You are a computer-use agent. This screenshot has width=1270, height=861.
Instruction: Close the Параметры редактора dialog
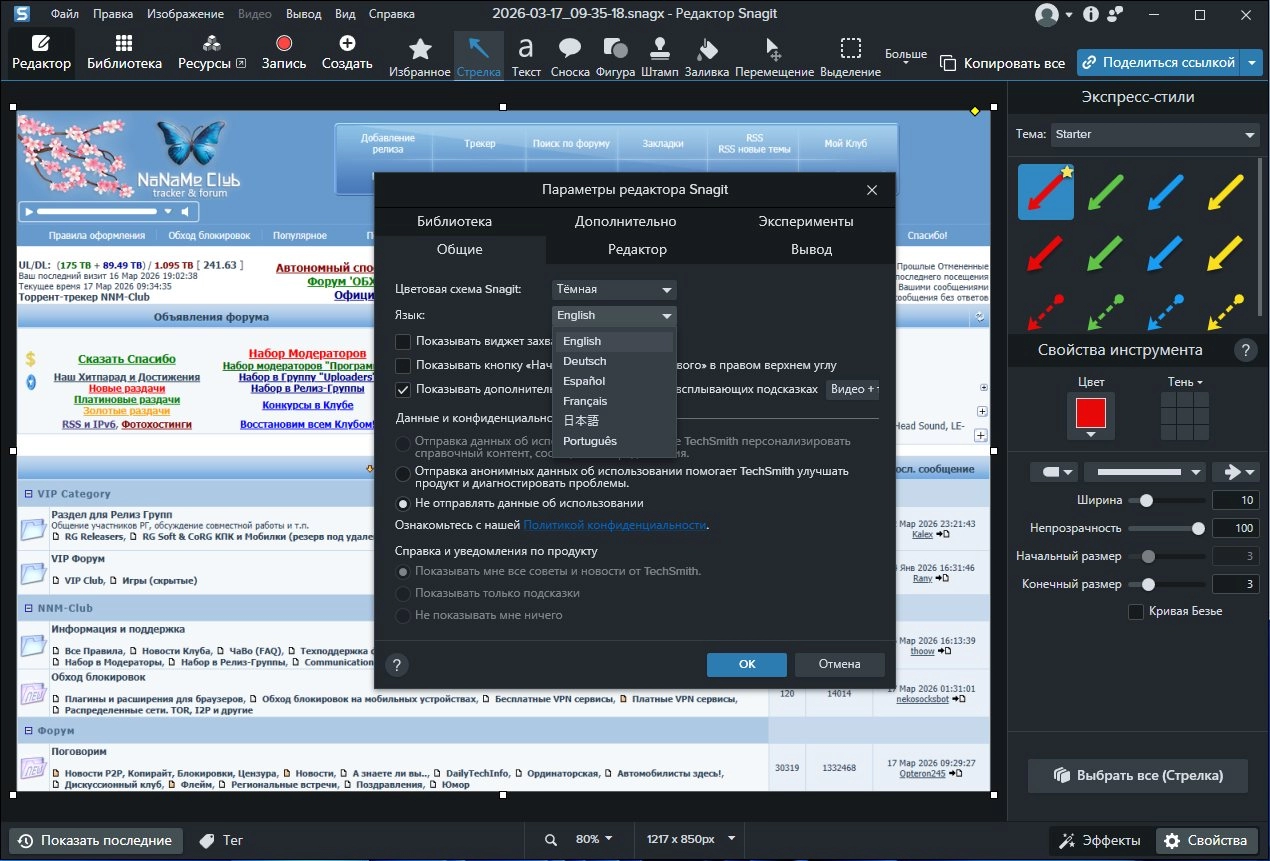coord(871,189)
